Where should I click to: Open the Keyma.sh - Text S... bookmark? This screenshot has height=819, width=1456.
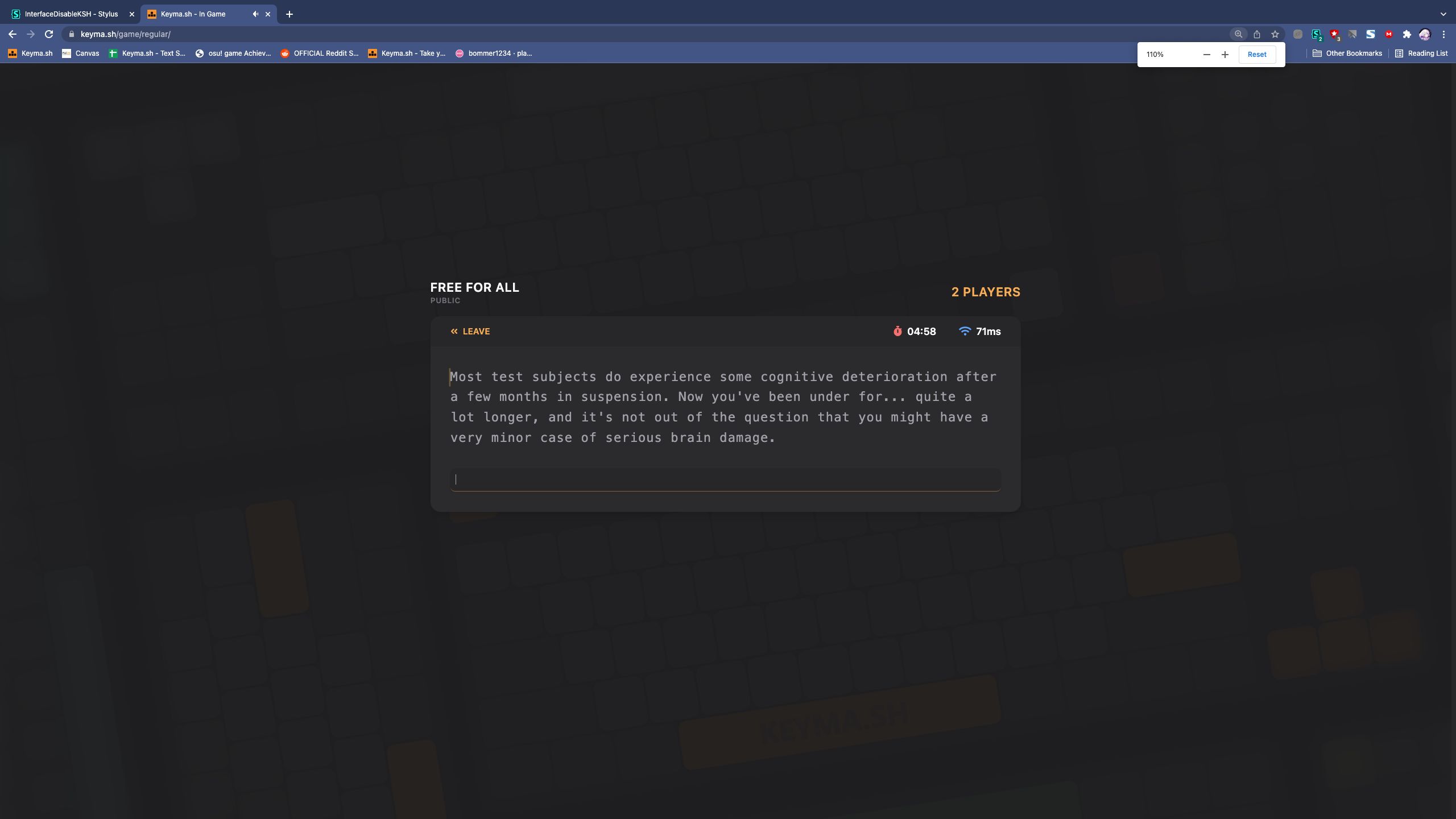coord(147,53)
